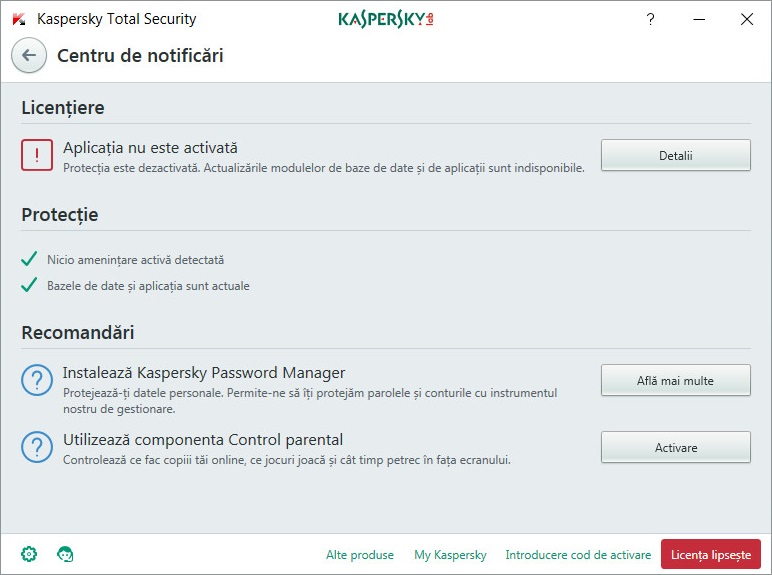Open the Alte produse link
The image size is (772, 575).
coord(360,555)
